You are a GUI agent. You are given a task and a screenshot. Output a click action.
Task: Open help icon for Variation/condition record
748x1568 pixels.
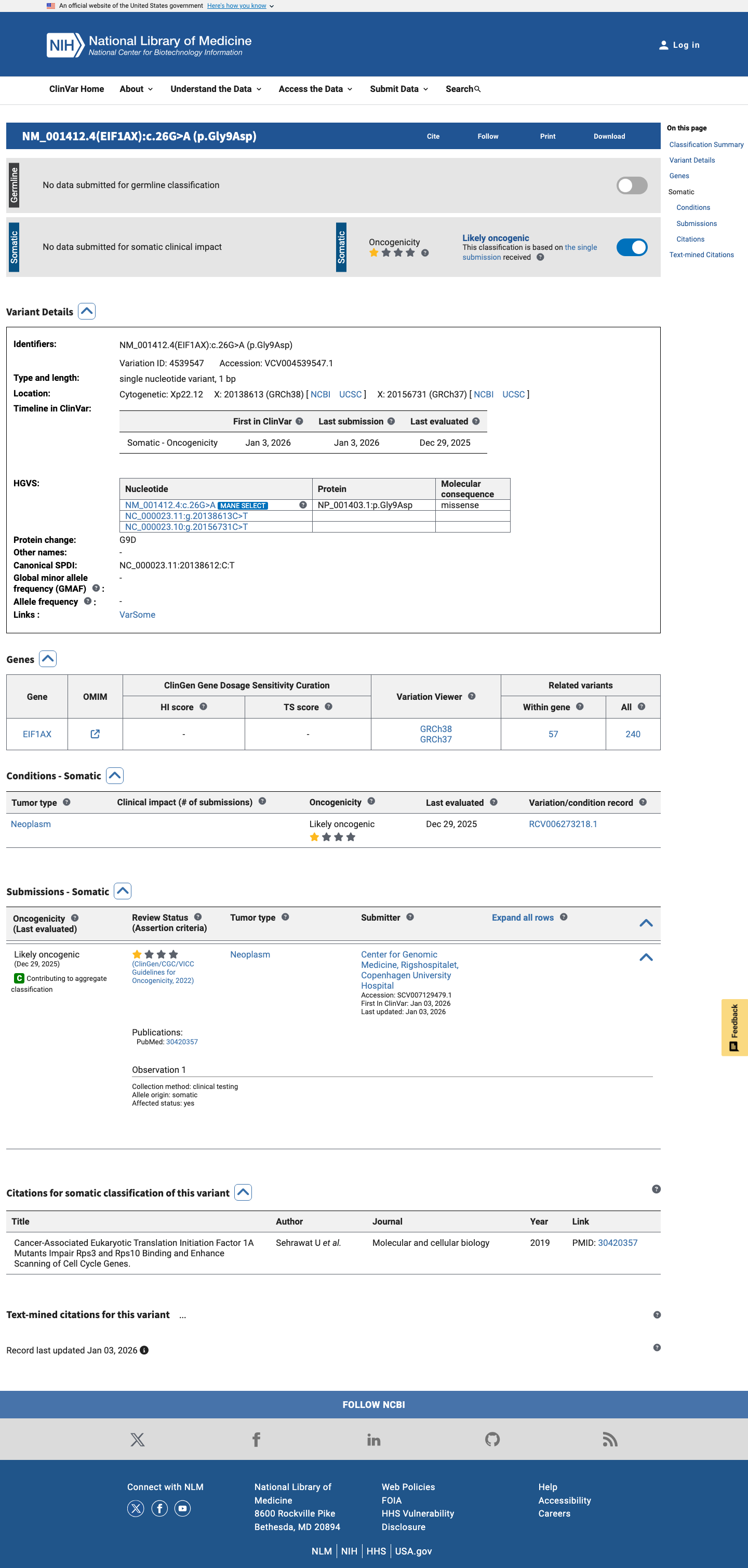click(643, 802)
